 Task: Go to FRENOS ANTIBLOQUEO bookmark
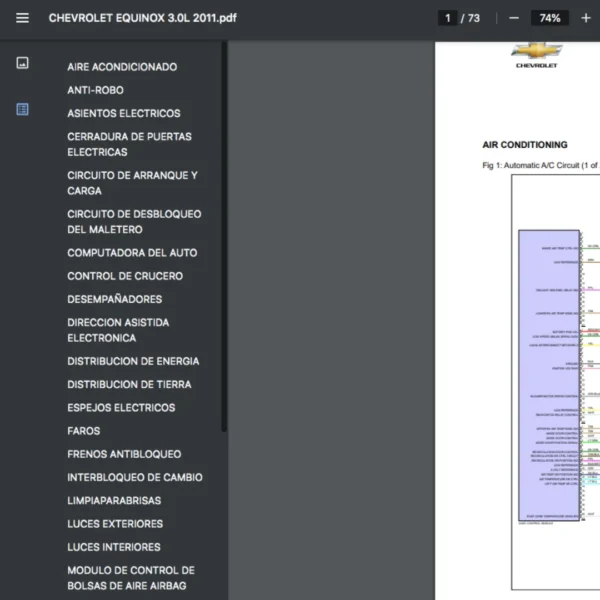pyautogui.click(x=124, y=454)
